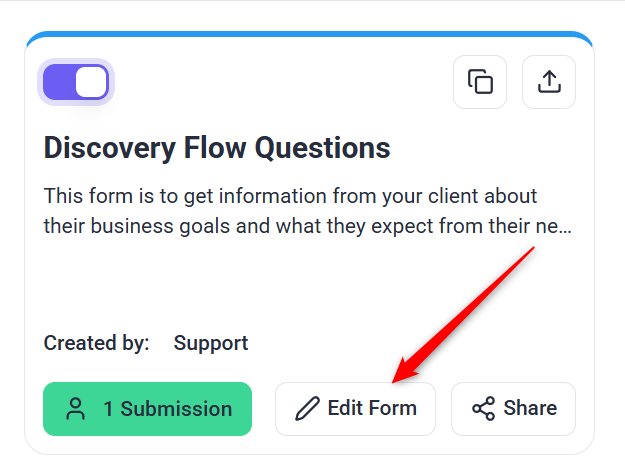Click the red arrow annotation tip
The image size is (625, 473).
[395, 381]
